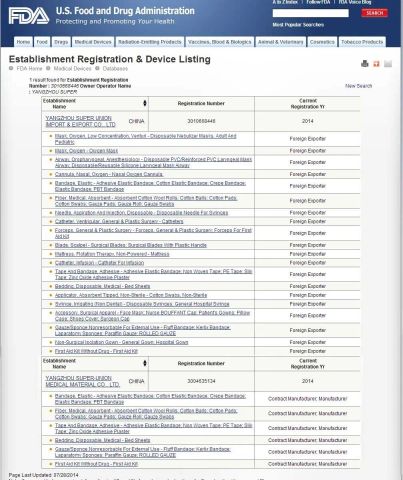Open the Cosmetics tab

pyautogui.click(x=322, y=42)
